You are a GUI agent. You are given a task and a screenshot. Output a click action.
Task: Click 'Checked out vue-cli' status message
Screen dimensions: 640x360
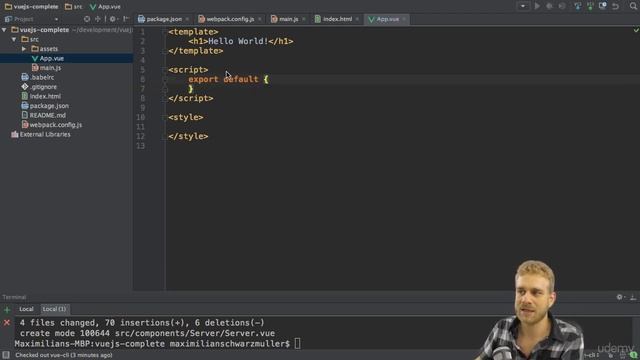64,355
